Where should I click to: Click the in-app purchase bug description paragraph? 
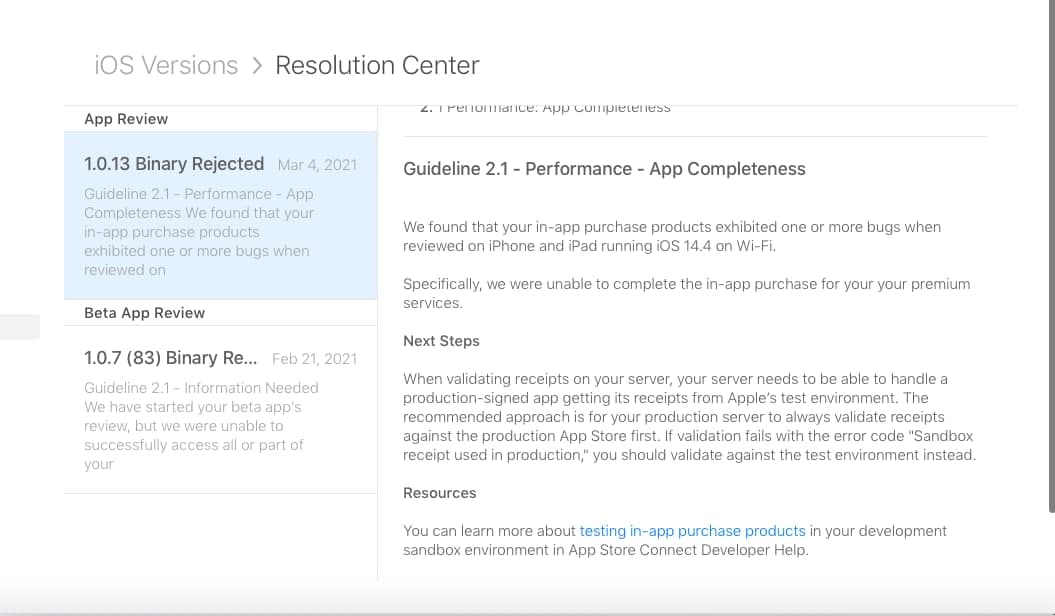(x=672, y=236)
